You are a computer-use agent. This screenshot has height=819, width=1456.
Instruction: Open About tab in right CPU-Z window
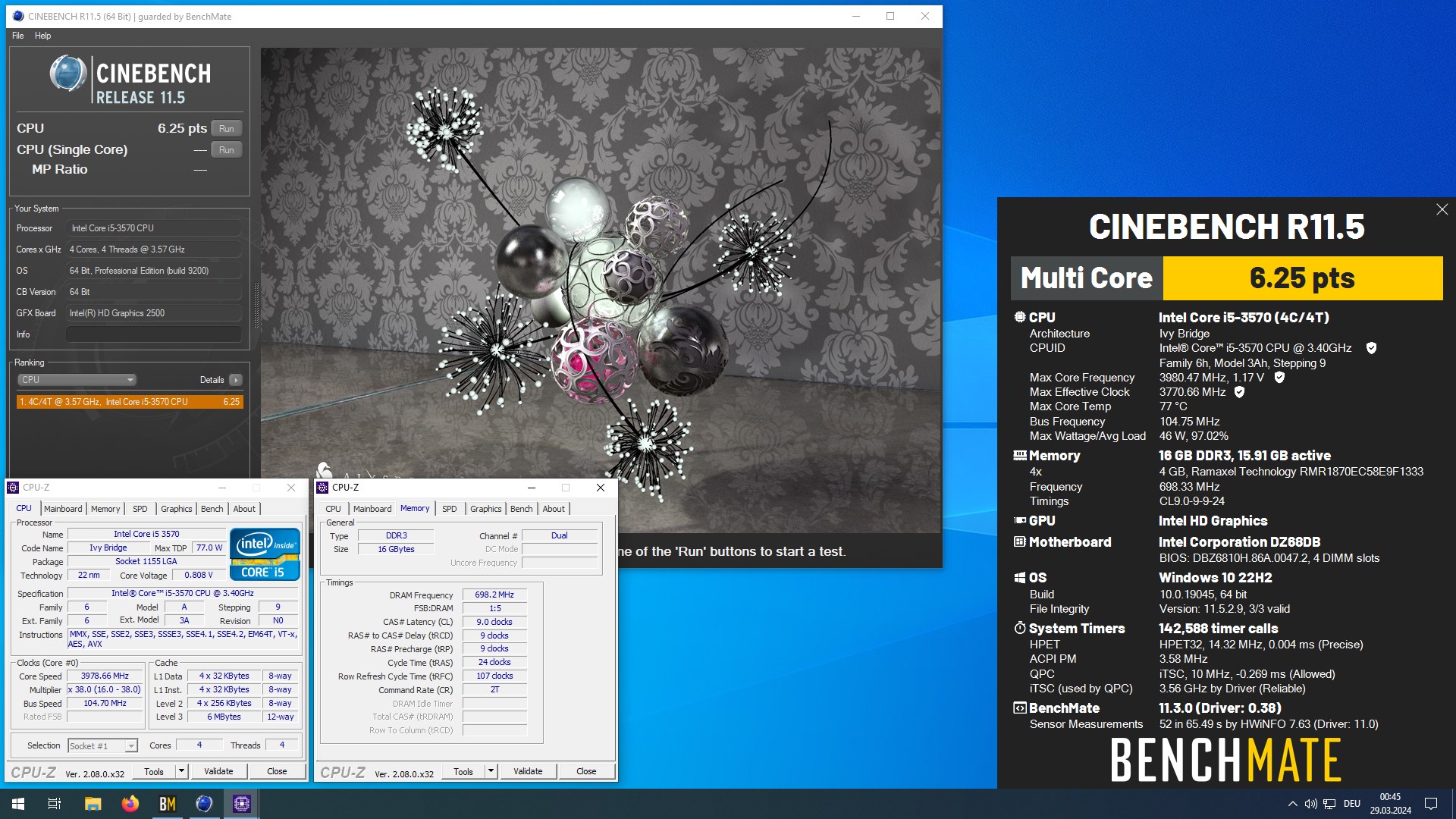tap(554, 509)
